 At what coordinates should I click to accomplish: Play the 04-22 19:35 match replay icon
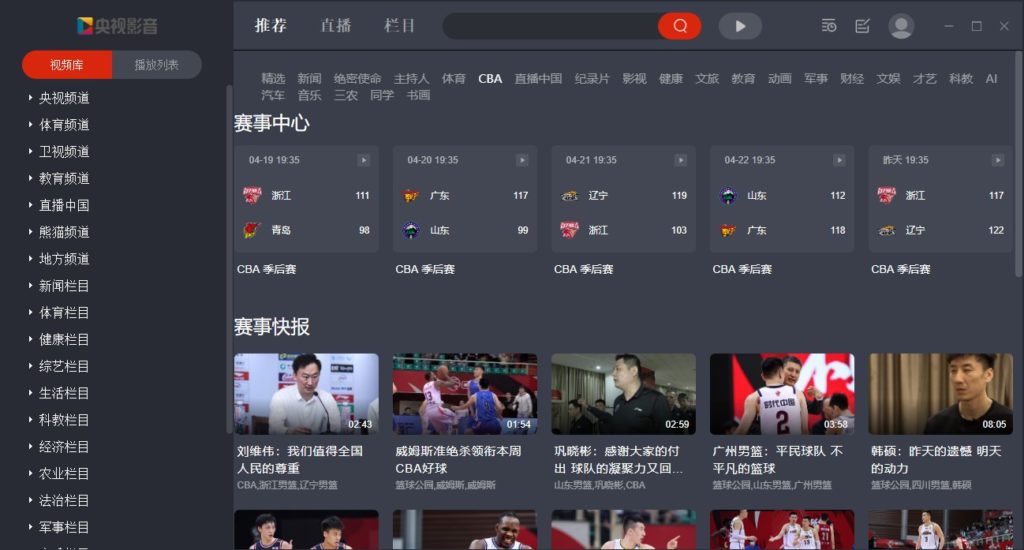[x=839, y=160]
